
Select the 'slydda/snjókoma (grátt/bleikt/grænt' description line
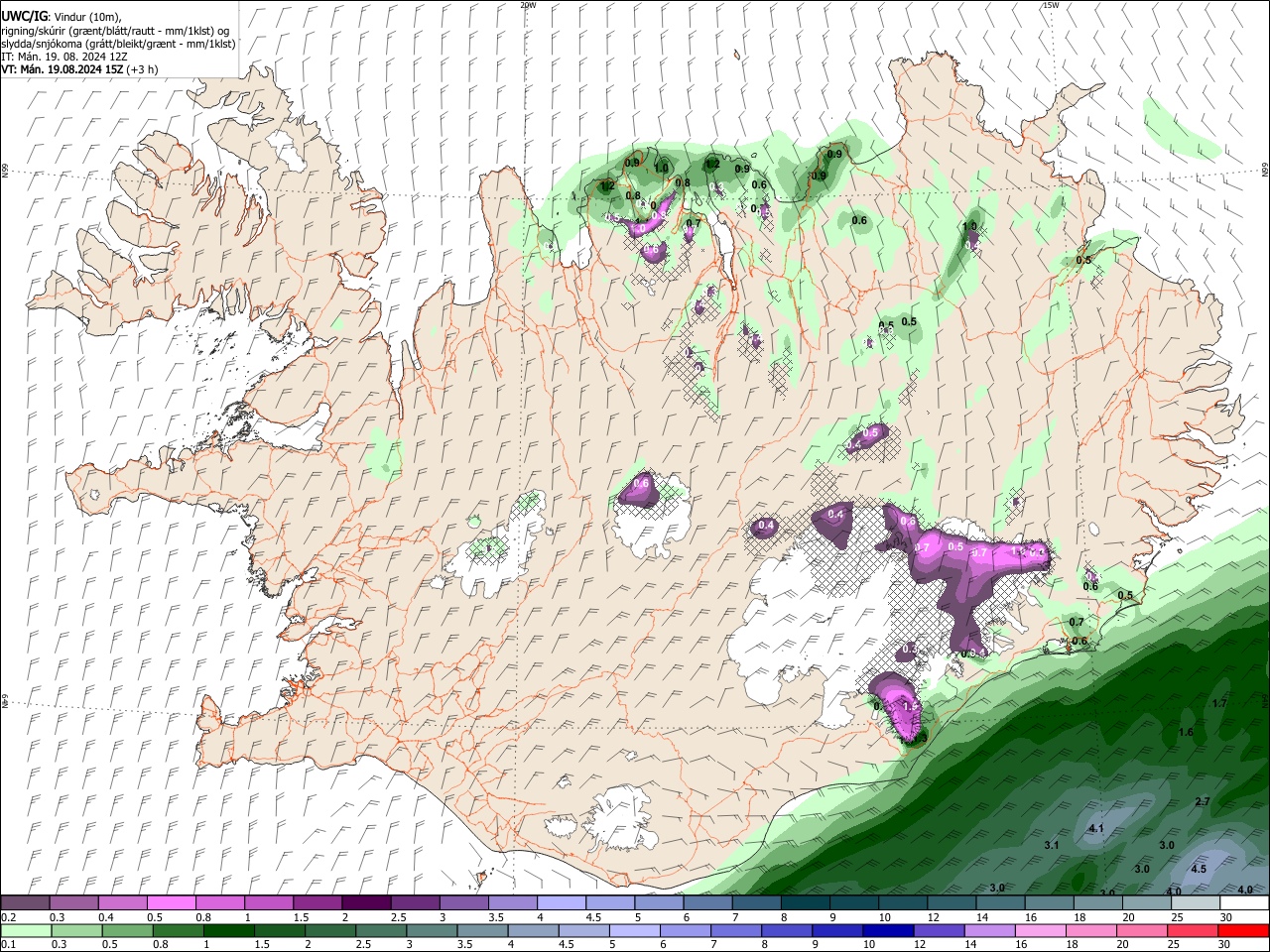tap(118, 44)
